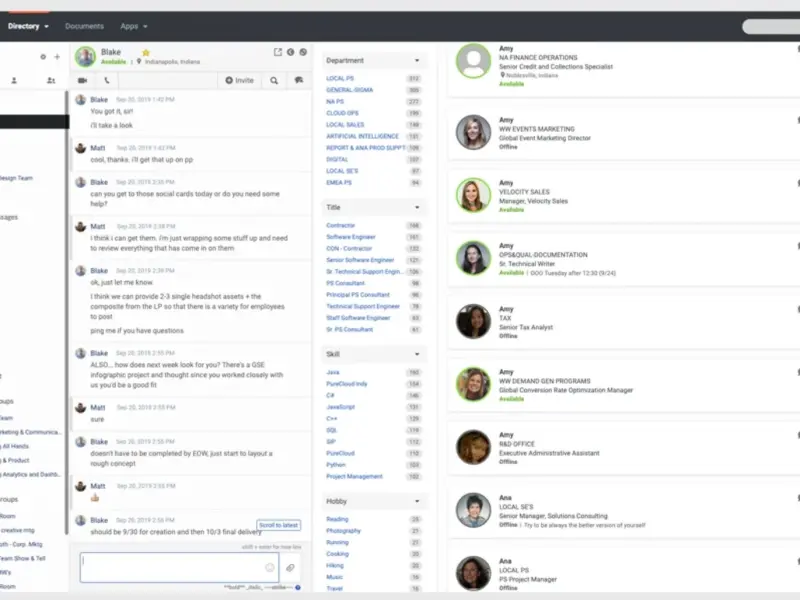Open Ana the PS Project Manager photo
Viewport: 800px width, 600px height.
click(473, 573)
